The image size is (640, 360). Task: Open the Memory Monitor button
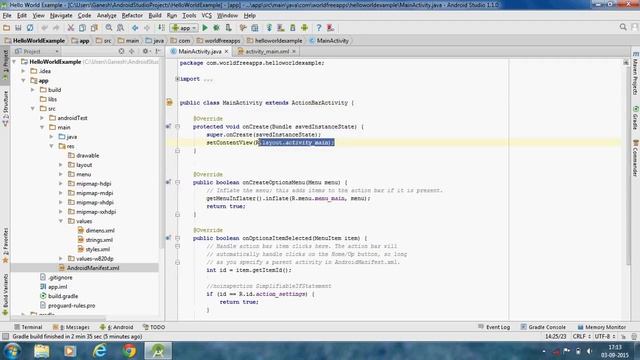pyautogui.click(x=602, y=327)
